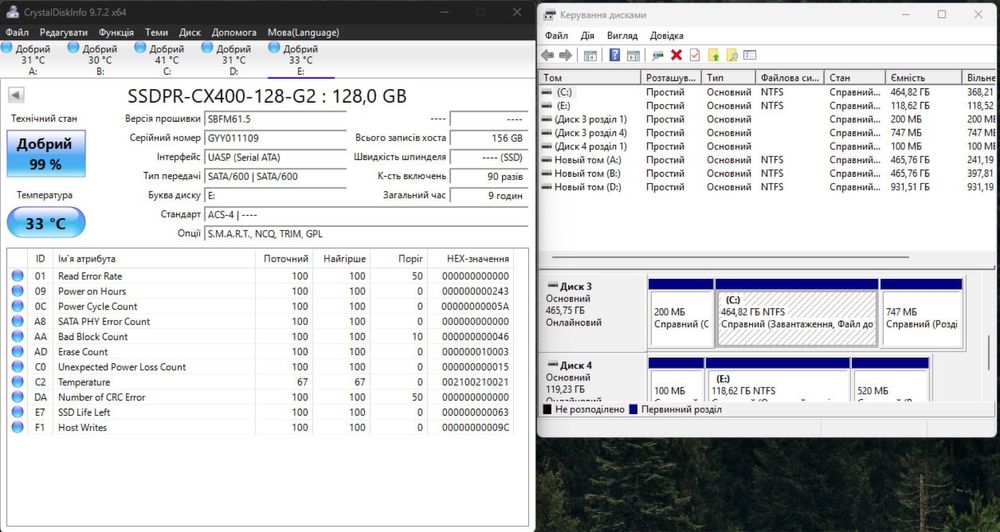The height and width of the screenshot is (532, 1000).
Task: Click the yellow folder with green arrow icon
Action: click(x=713, y=55)
